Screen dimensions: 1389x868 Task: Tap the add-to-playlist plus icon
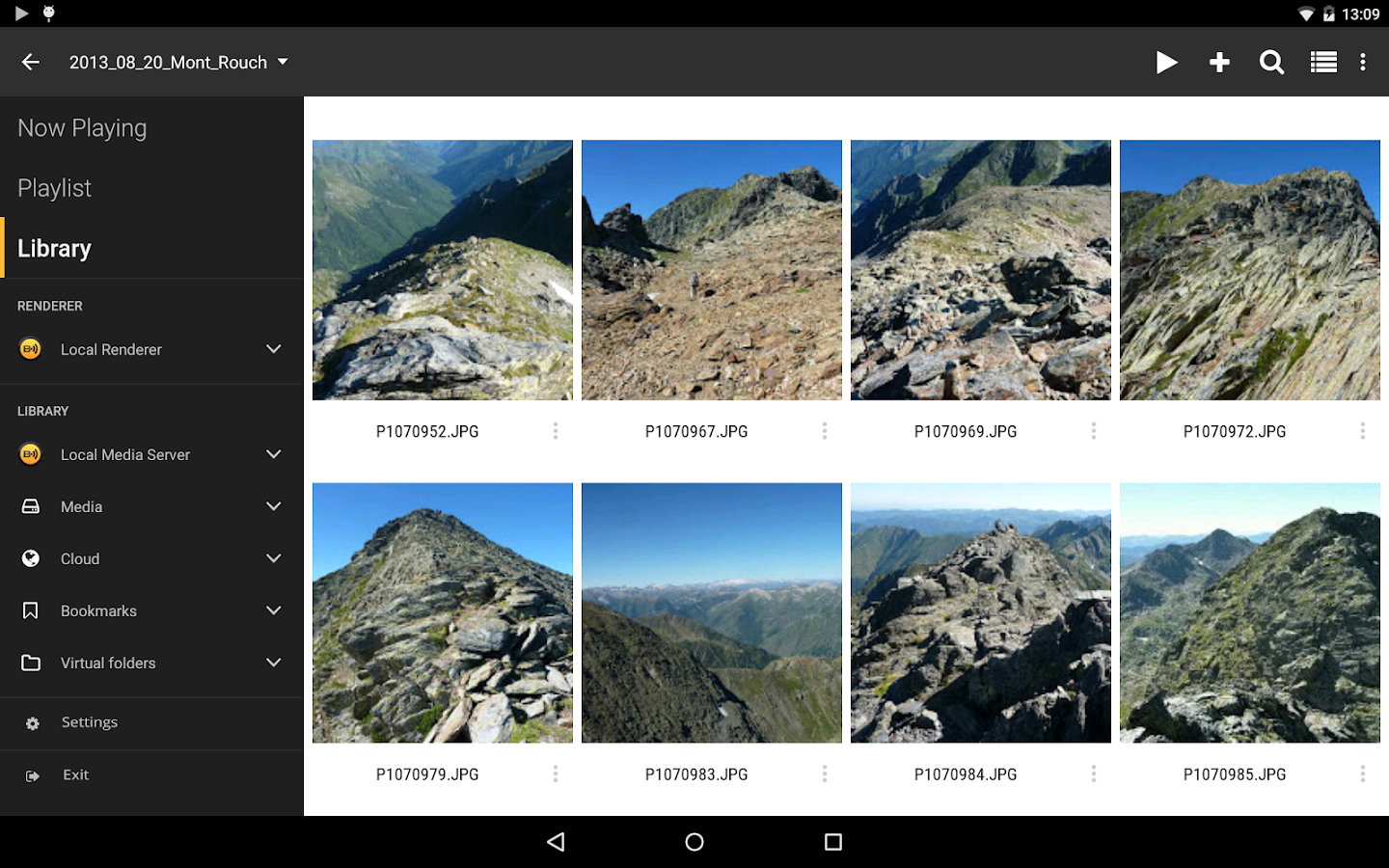1219,62
